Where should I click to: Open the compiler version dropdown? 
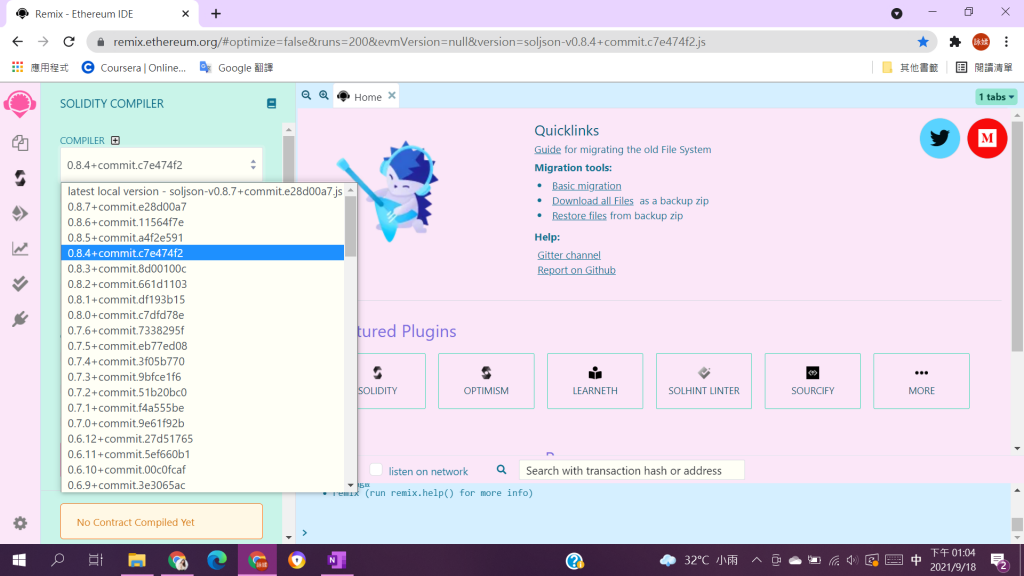coord(161,165)
